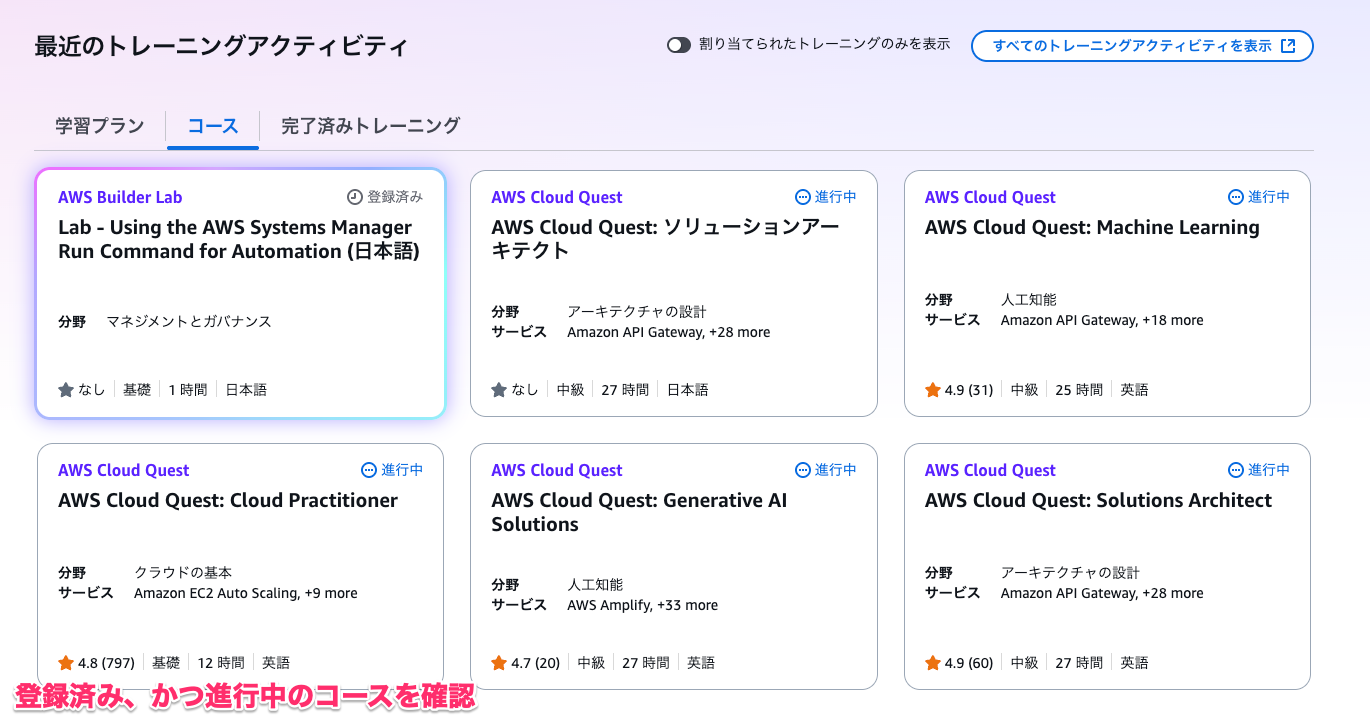Screen dimensions: 1370x723
Task: Open AWS Cloud Quest: ソリューションアーキテクト course title
Action: click(x=665, y=239)
